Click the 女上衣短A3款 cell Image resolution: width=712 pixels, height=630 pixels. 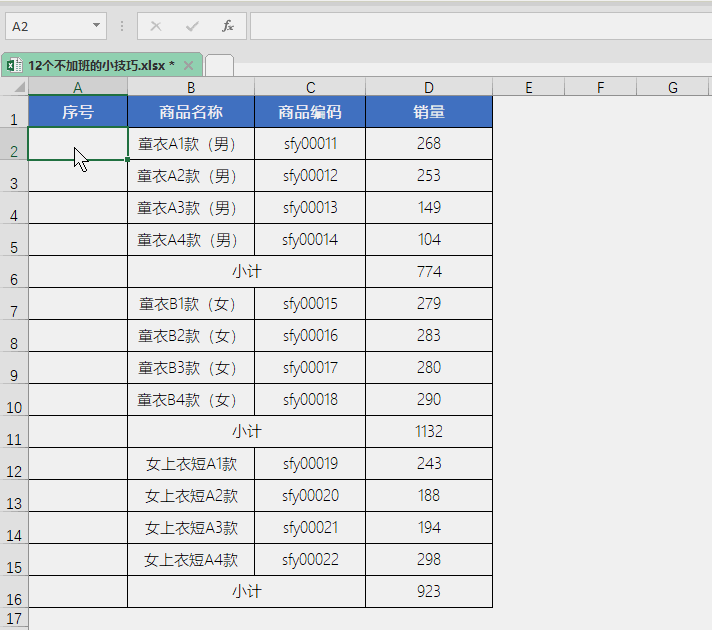tap(191, 528)
